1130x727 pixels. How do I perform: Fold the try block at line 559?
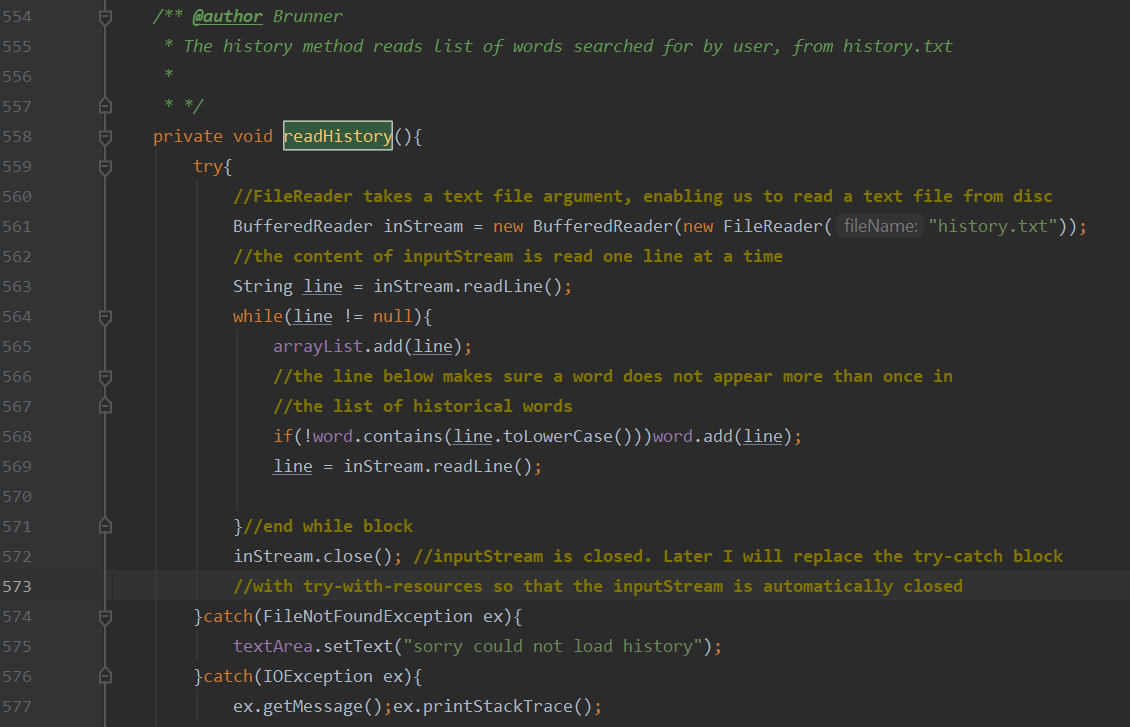tap(105, 167)
